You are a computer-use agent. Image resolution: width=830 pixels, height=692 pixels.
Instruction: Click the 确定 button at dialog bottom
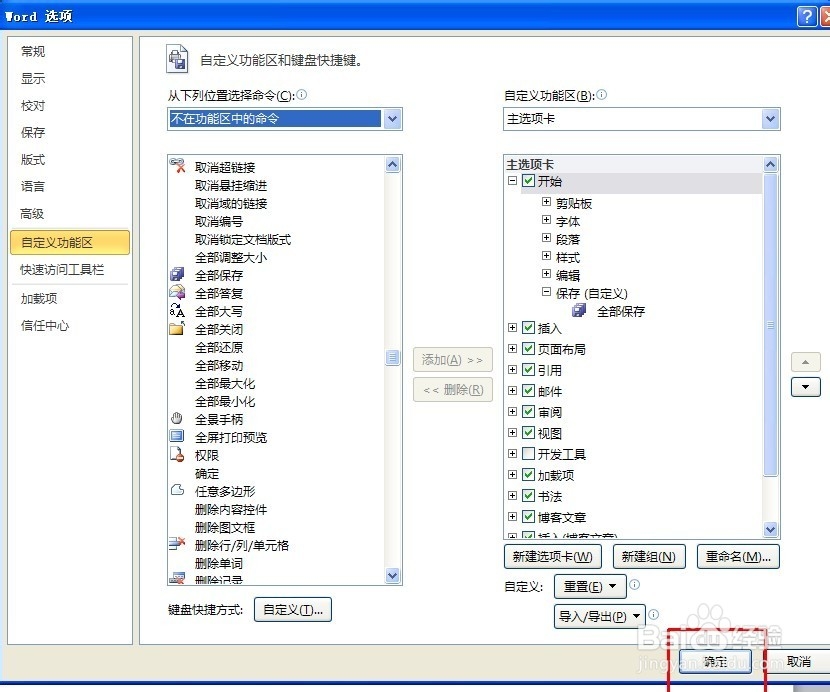pyautogui.click(x=715, y=661)
